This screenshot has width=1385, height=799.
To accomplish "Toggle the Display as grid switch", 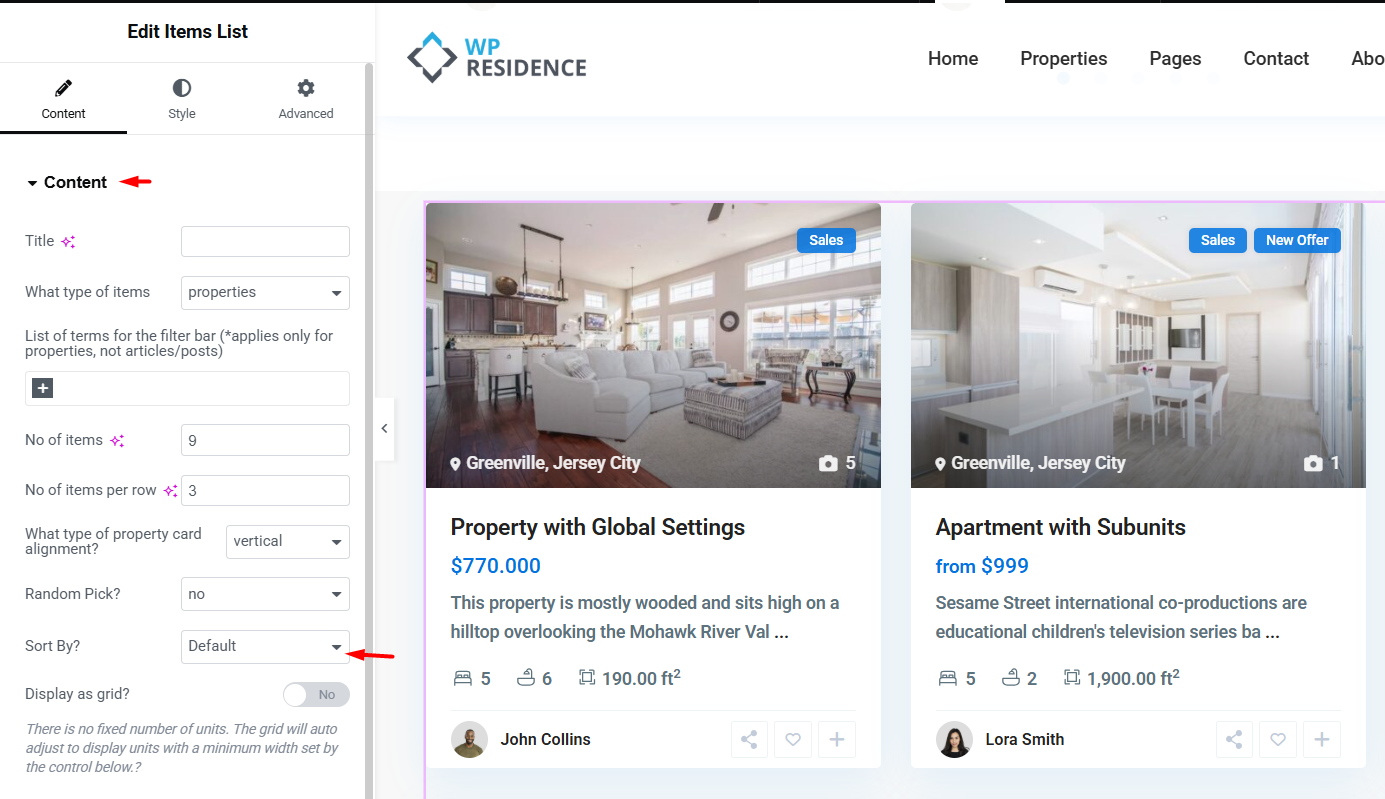I will (316, 694).
